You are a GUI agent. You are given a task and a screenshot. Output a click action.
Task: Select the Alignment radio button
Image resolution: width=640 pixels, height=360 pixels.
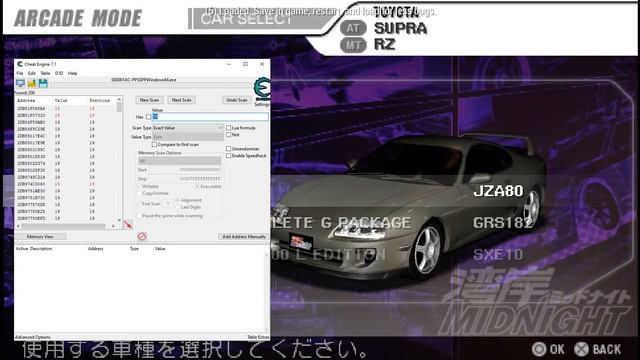point(178,200)
